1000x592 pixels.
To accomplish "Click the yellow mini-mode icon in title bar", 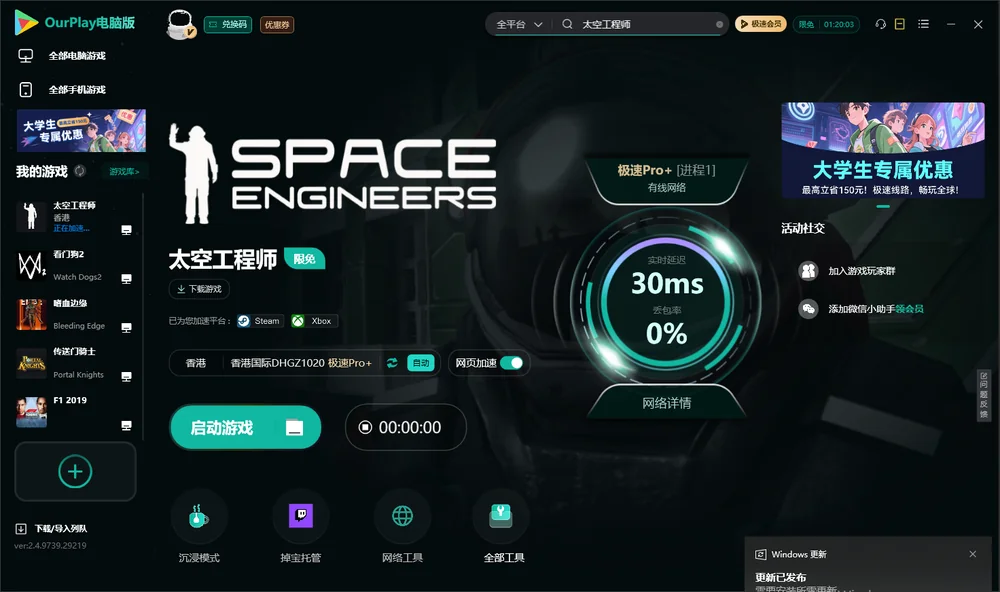I will pyautogui.click(x=900, y=24).
